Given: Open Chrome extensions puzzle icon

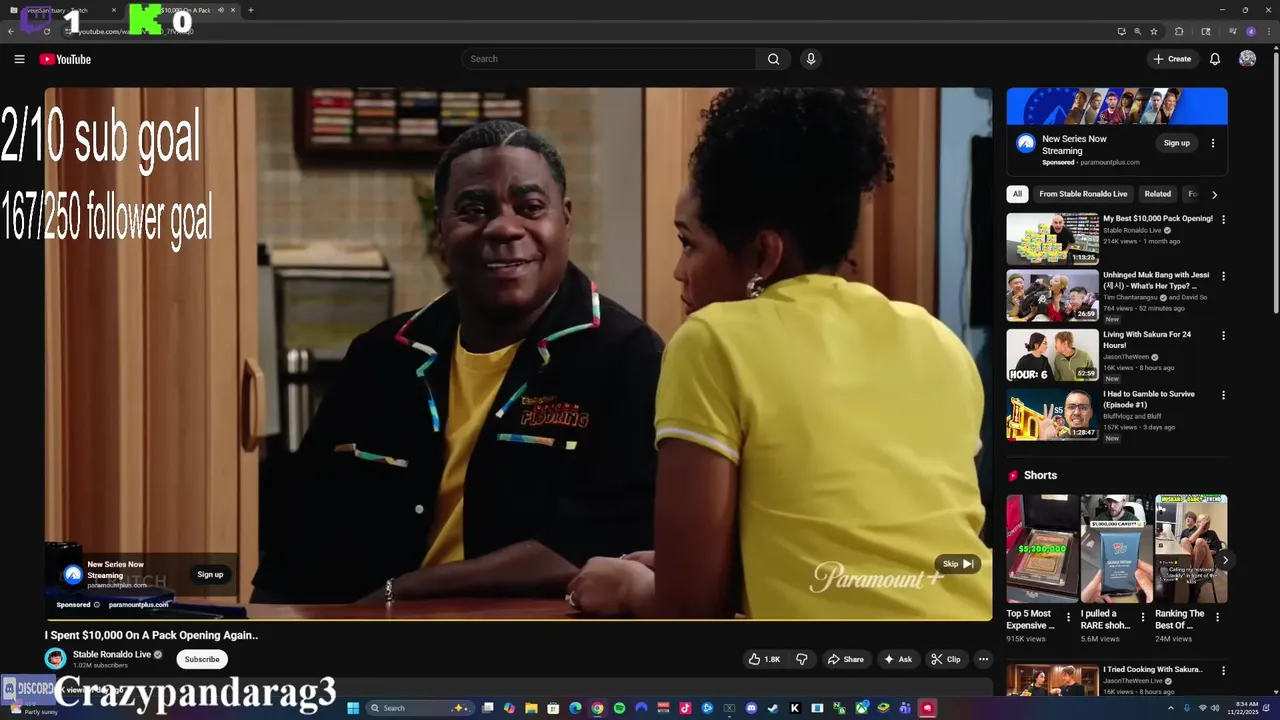Looking at the screenshot, I should (x=1179, y=31).
